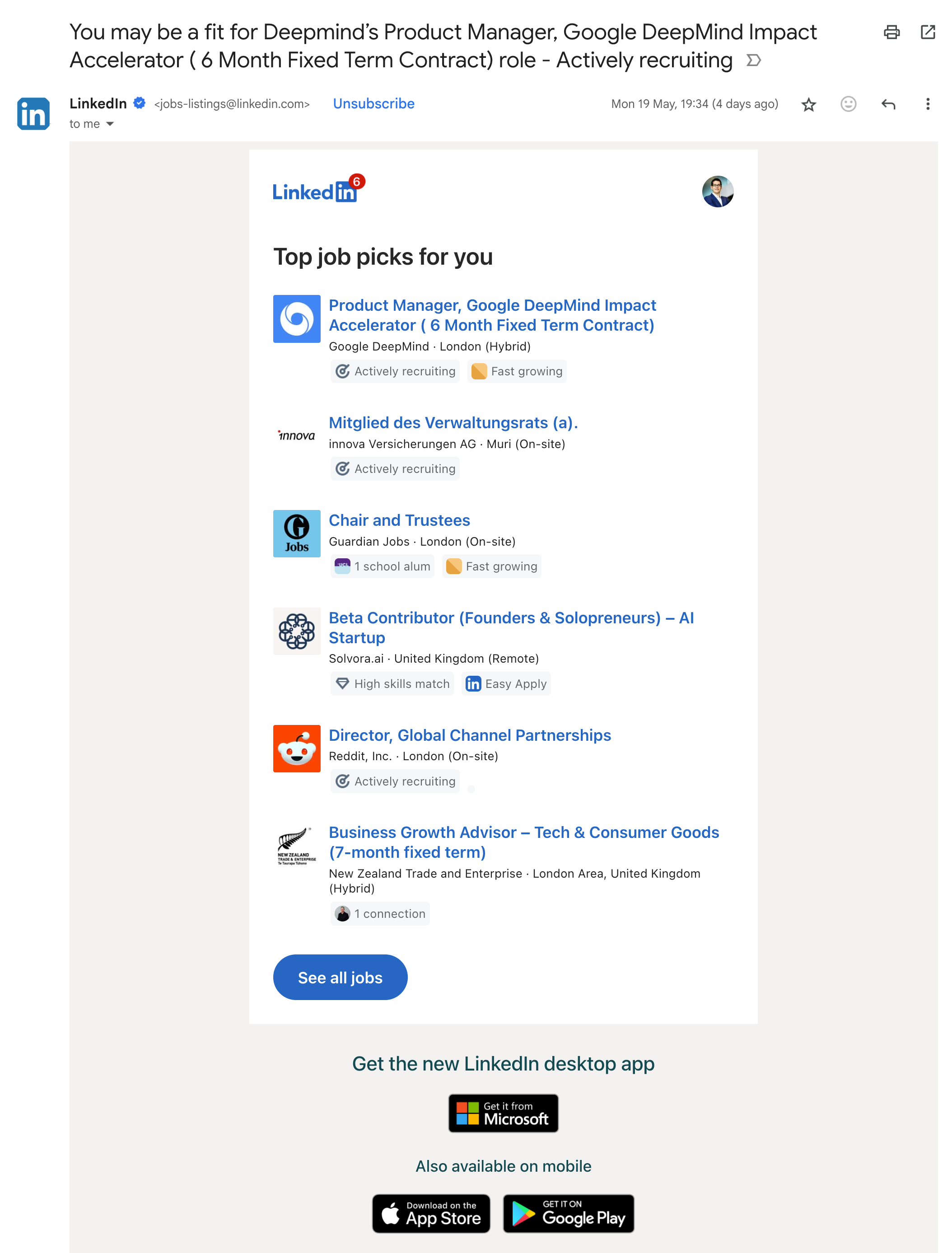Screen dimensions: 952x1253
Task: Reply to the LinkedIn email
Action: click(888, 104)
